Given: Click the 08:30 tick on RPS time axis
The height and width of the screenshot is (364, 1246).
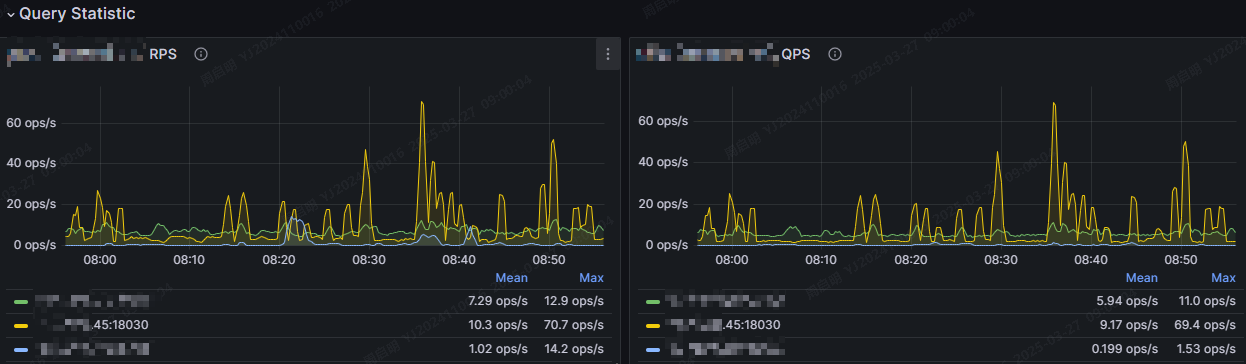Looking at the screenshot, I should tap(369, 260).
